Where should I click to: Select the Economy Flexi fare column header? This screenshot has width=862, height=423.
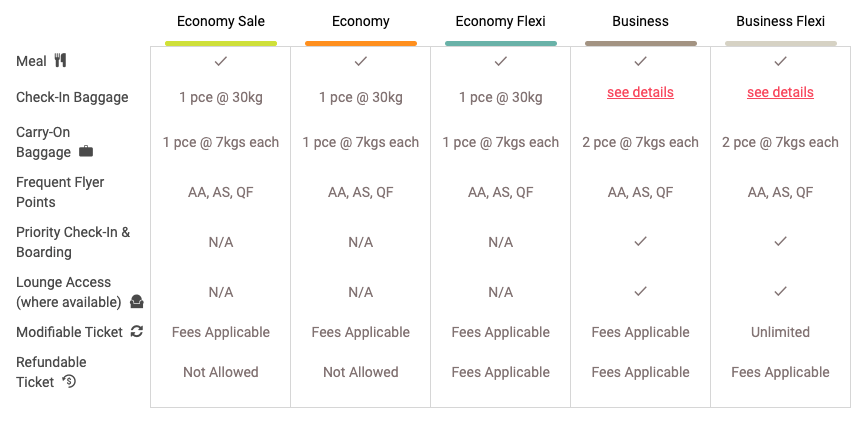coord(501,21)
